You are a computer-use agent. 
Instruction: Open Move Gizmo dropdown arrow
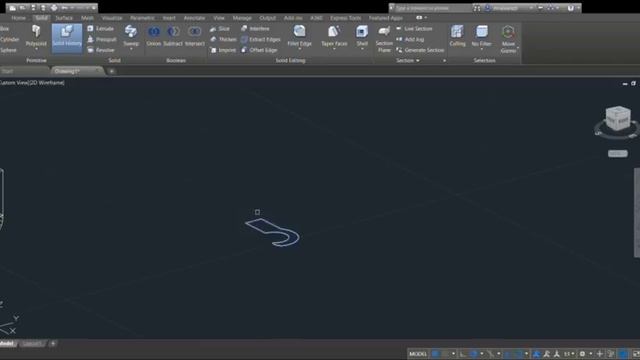(x=518, y=48)
